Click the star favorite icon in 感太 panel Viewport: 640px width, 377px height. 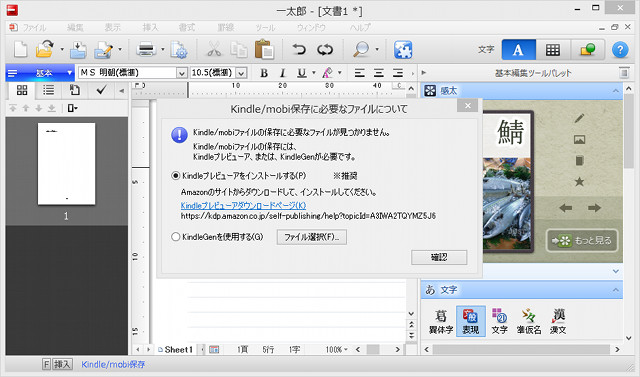pos(579,182)
